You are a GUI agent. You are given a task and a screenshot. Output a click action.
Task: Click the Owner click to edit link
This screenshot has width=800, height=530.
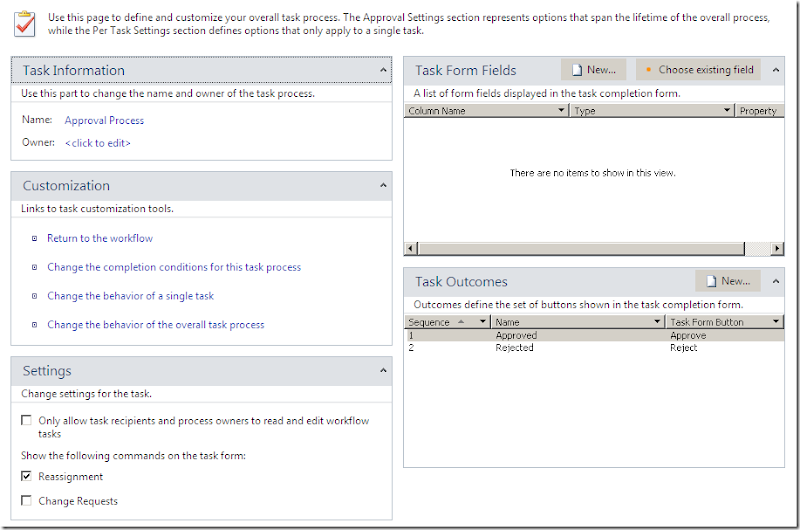click(97, 143)
